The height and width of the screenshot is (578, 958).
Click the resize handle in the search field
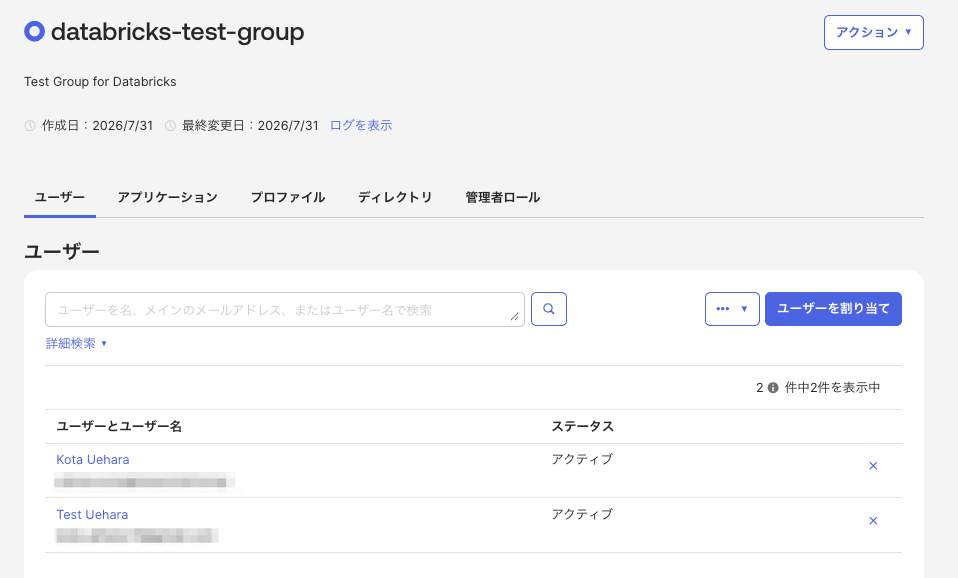coord(514,316)
